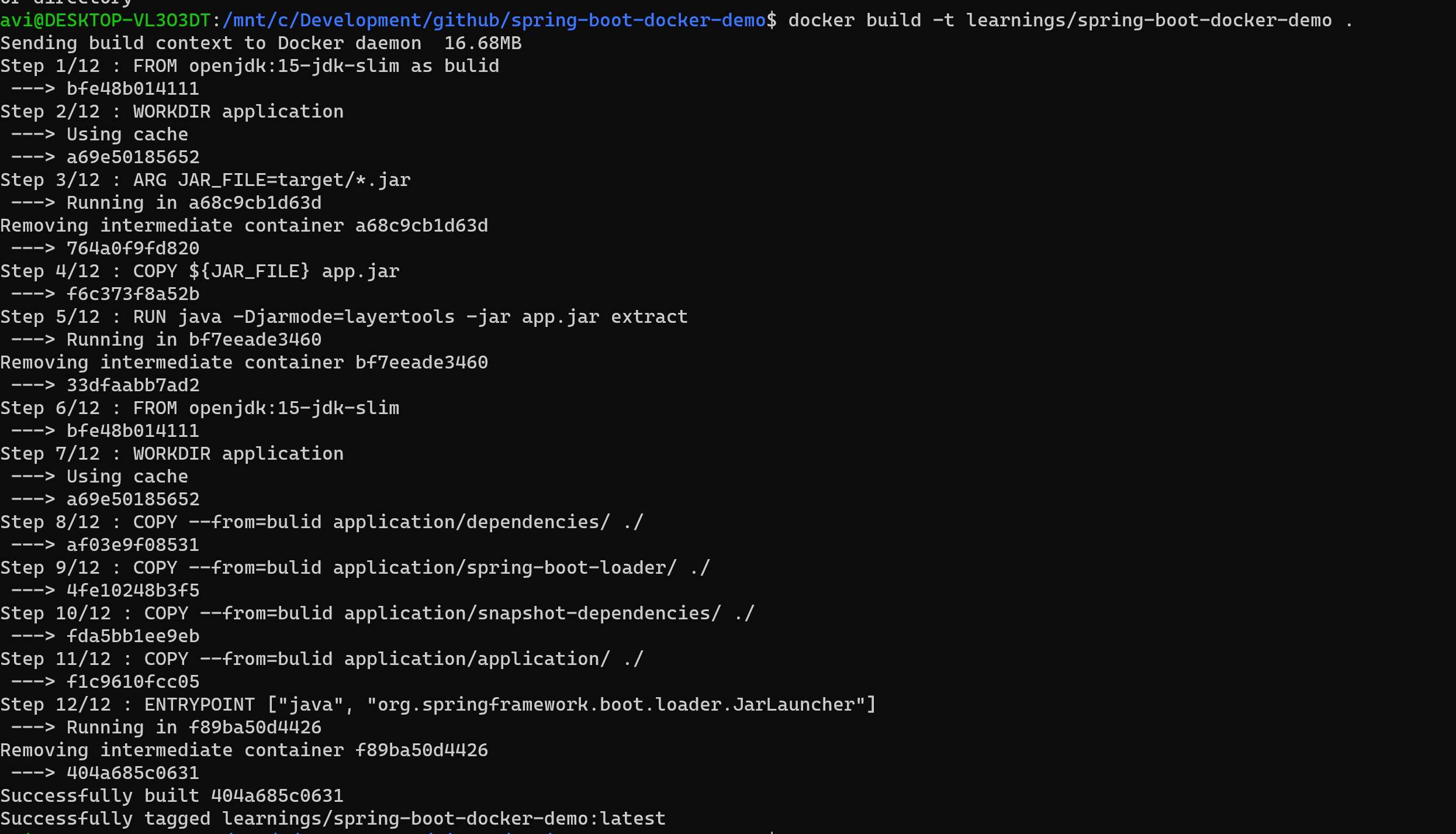The image size is (1456, 834).
Task: Click Step 11/12 application COPY line
Action: click(x=321, y=658)
